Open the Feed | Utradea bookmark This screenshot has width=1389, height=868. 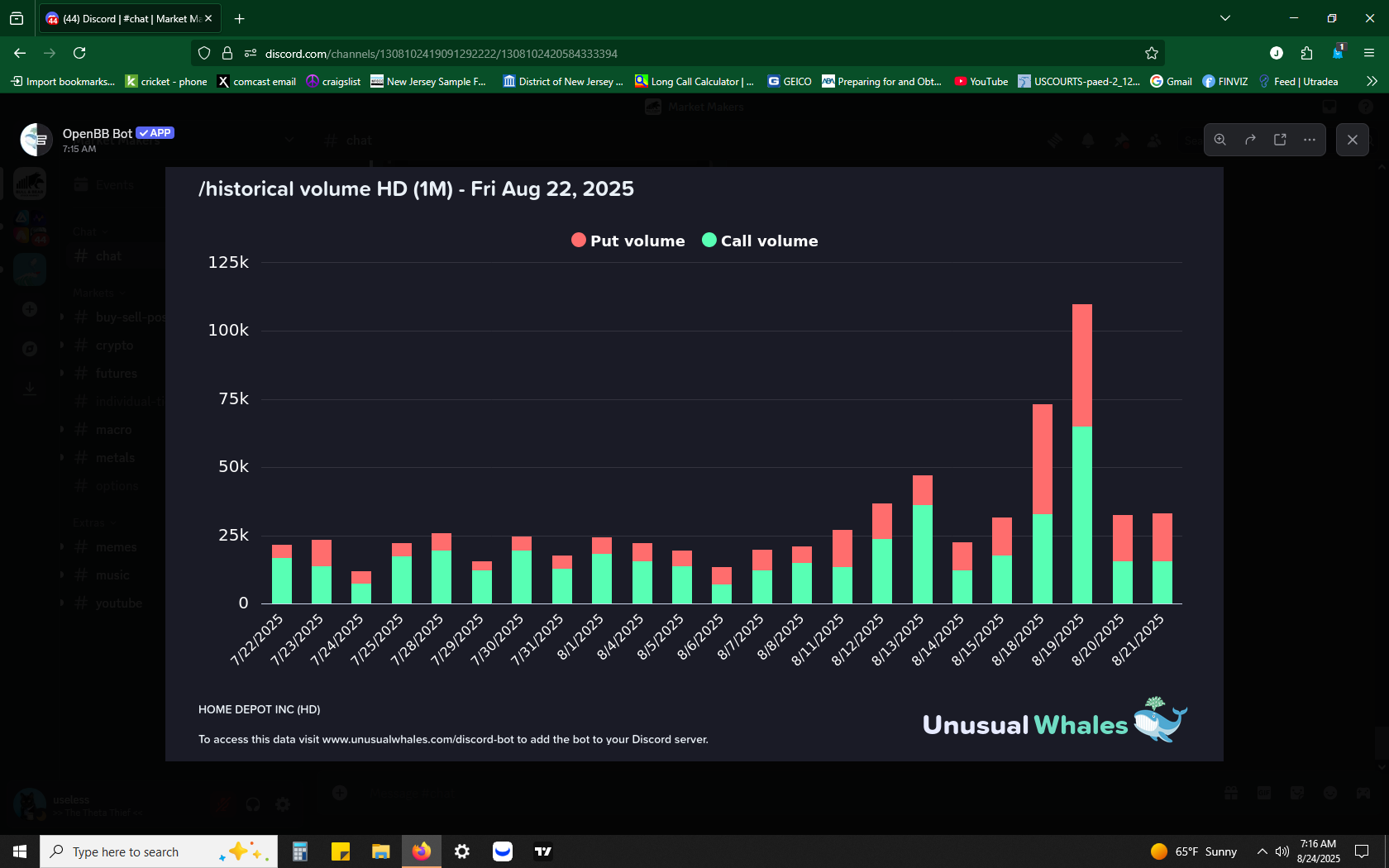coord(1298,81)
